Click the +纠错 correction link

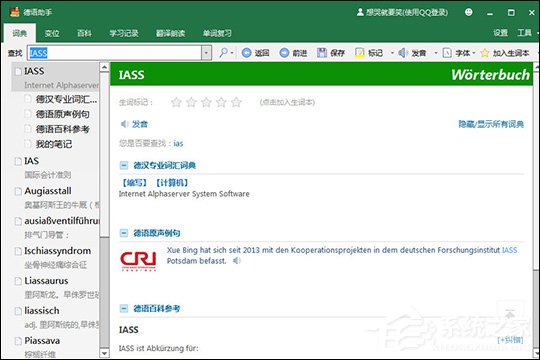[510, 340]
